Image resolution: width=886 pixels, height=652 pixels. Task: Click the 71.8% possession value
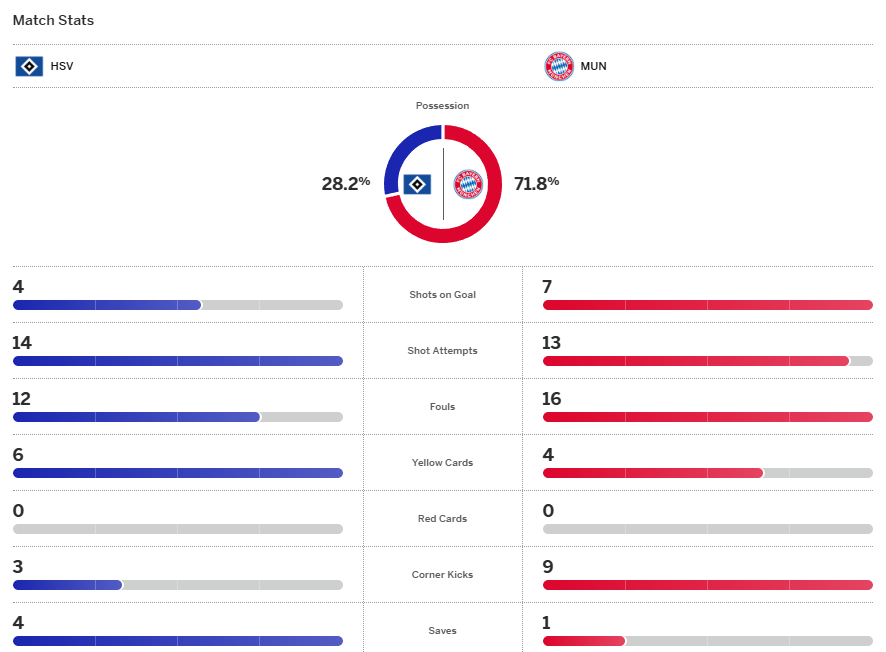tap(536, 184)
